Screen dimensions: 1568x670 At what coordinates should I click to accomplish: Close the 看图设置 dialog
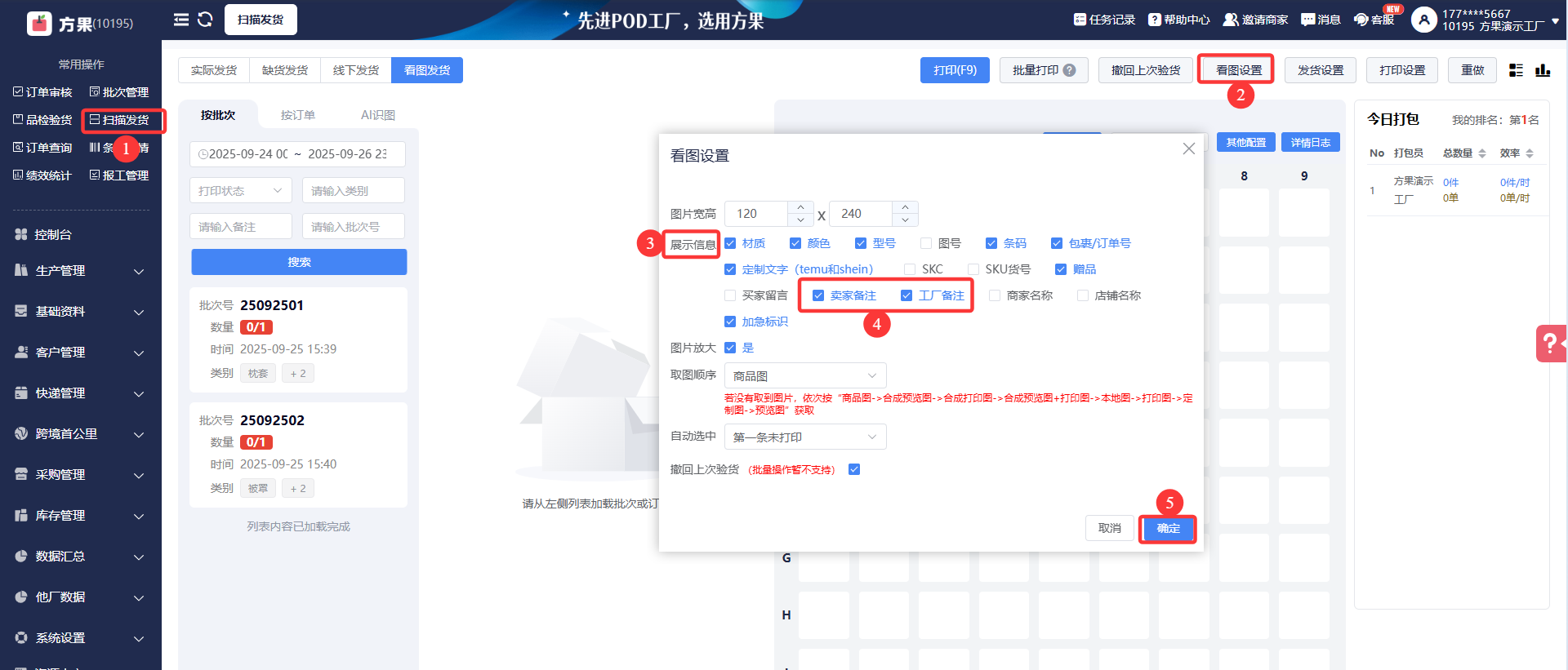pyautogui.click(x=1189, y=149)
